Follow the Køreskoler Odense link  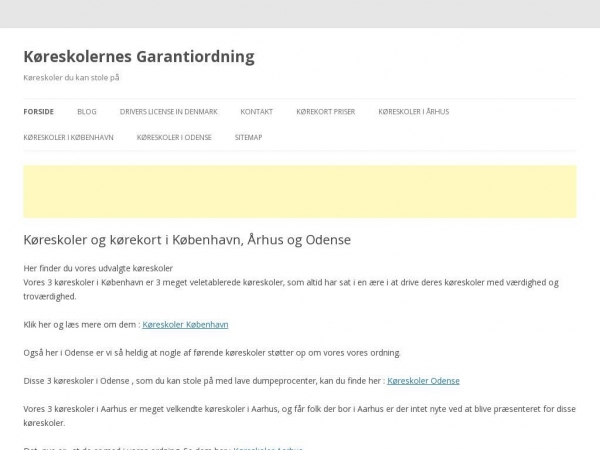pos(423,381)
